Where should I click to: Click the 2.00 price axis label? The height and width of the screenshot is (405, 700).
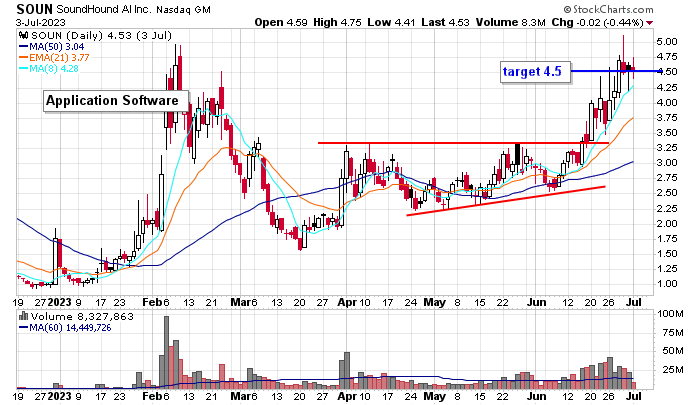coord(667,223)
